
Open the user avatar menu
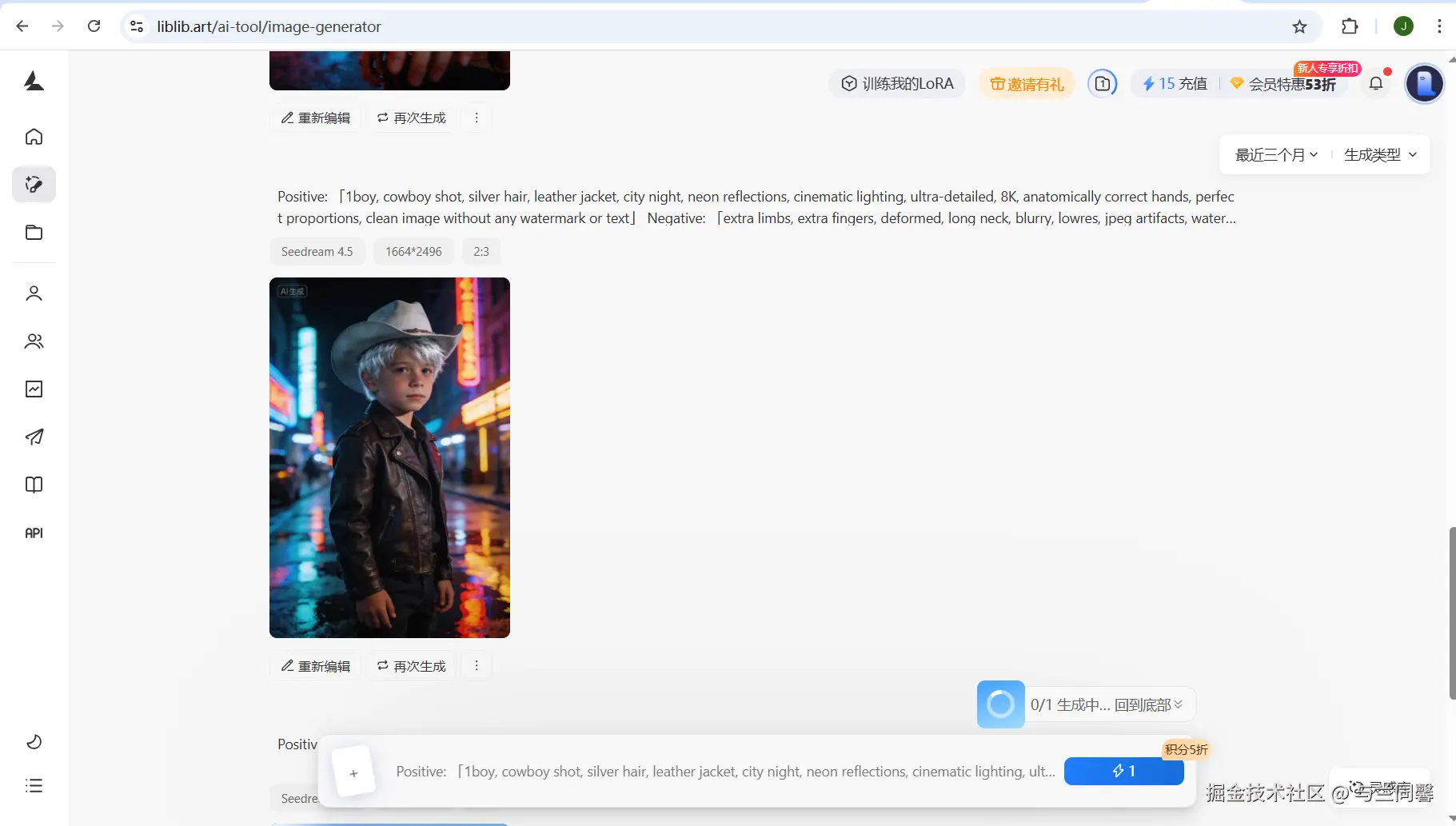pyautogui.click(x=1424, y=83)
